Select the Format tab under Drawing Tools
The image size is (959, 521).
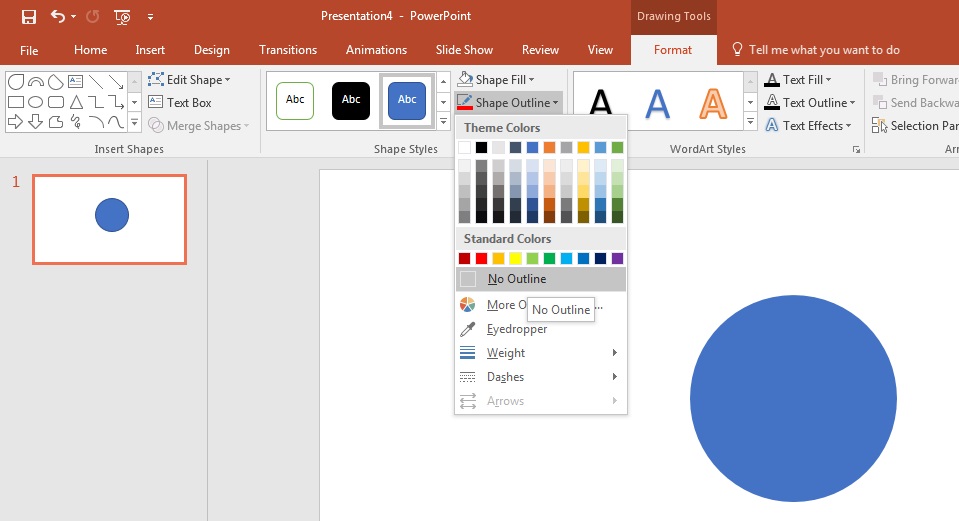(x=673, y=50)
